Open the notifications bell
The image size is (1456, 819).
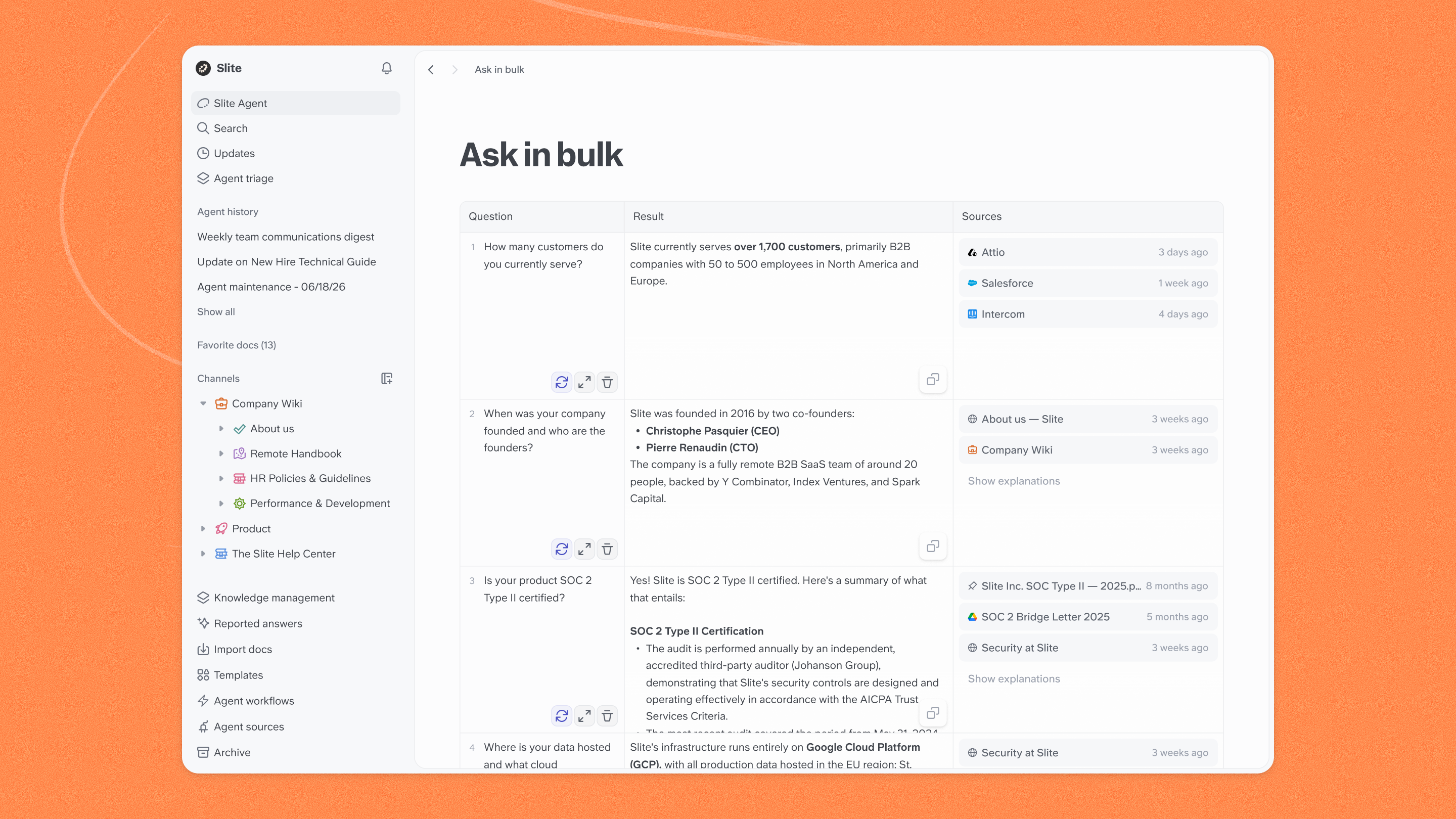pyautogui.click(x=387, y=68)
